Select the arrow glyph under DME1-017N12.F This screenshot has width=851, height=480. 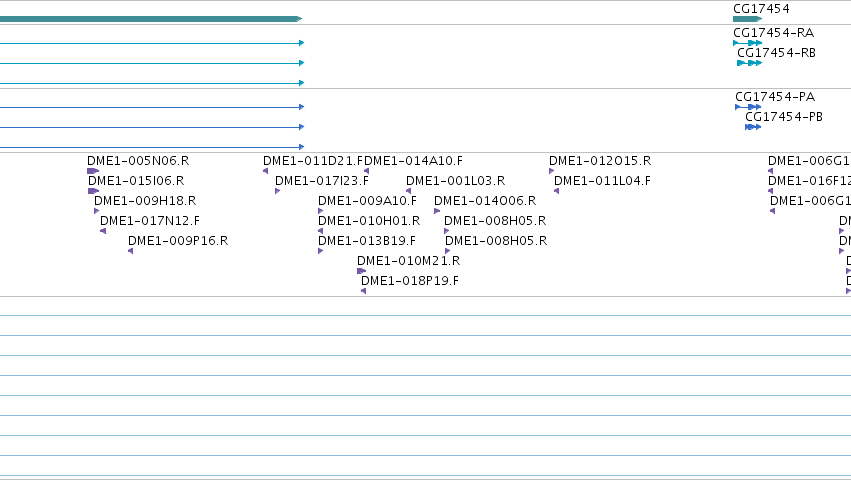[x=103, y=231]
